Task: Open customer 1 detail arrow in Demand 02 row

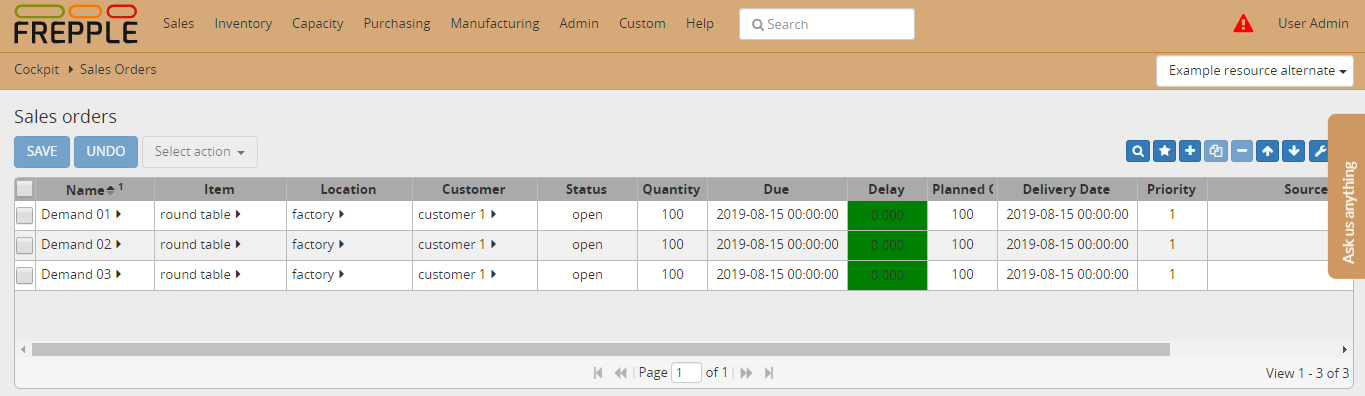Action: point(493,244)
